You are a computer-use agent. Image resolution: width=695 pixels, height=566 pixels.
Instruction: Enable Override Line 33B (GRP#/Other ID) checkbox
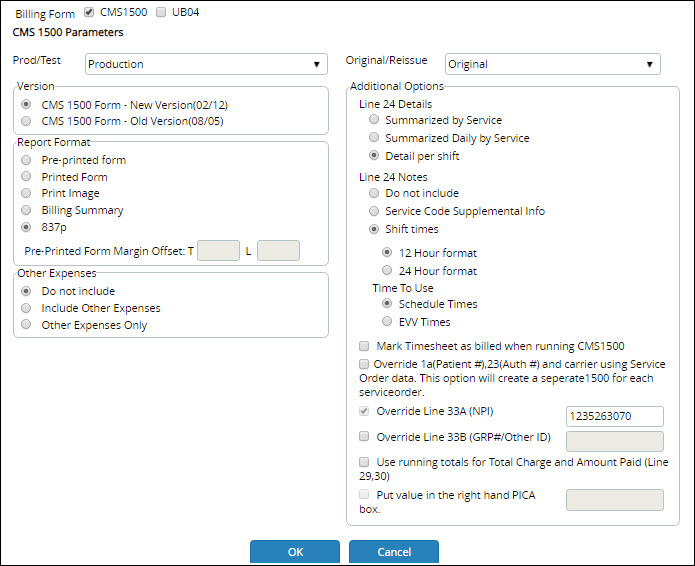(364, 436)
